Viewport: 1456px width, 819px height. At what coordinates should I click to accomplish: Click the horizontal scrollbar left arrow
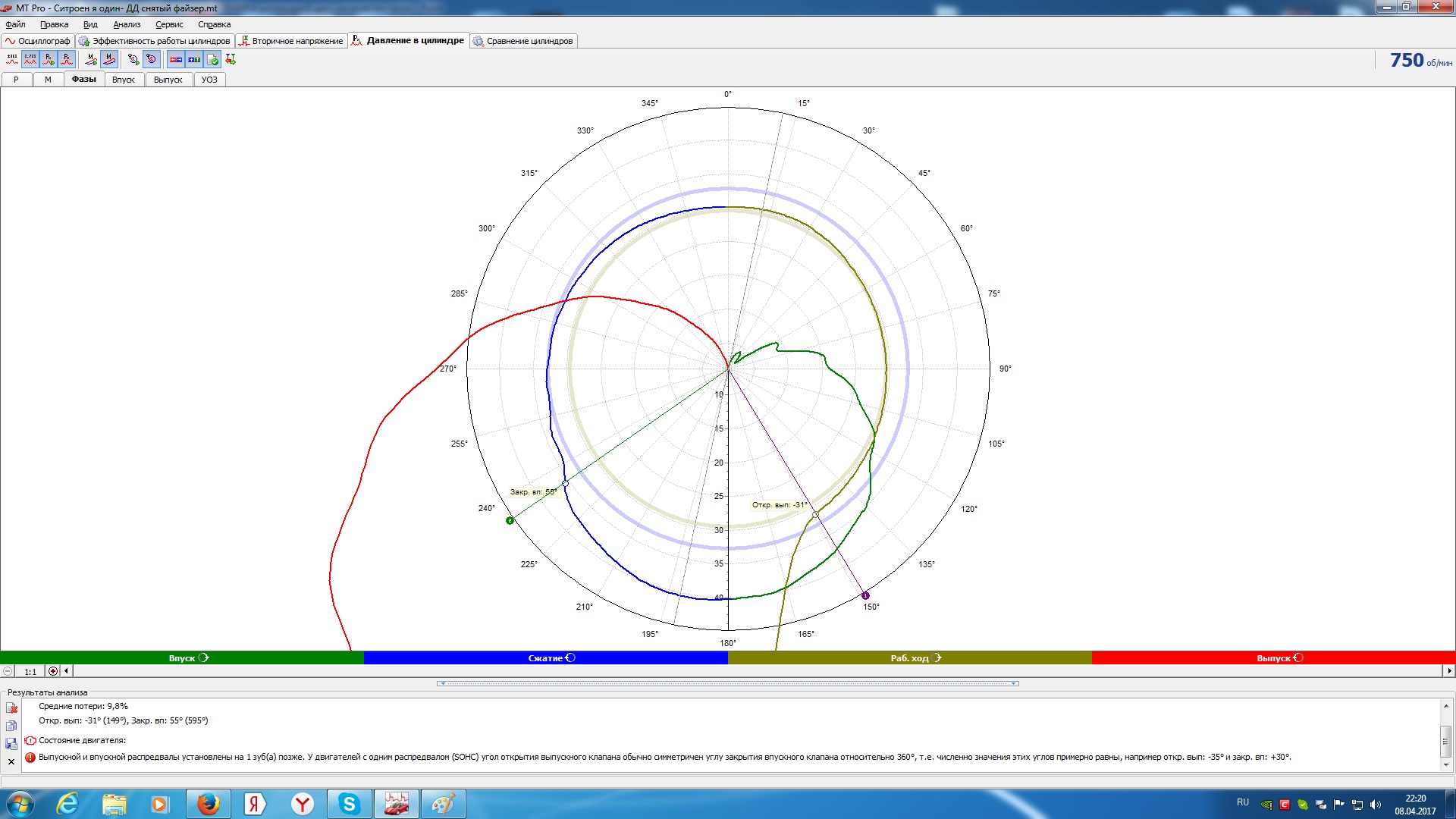tap(67, 671)
